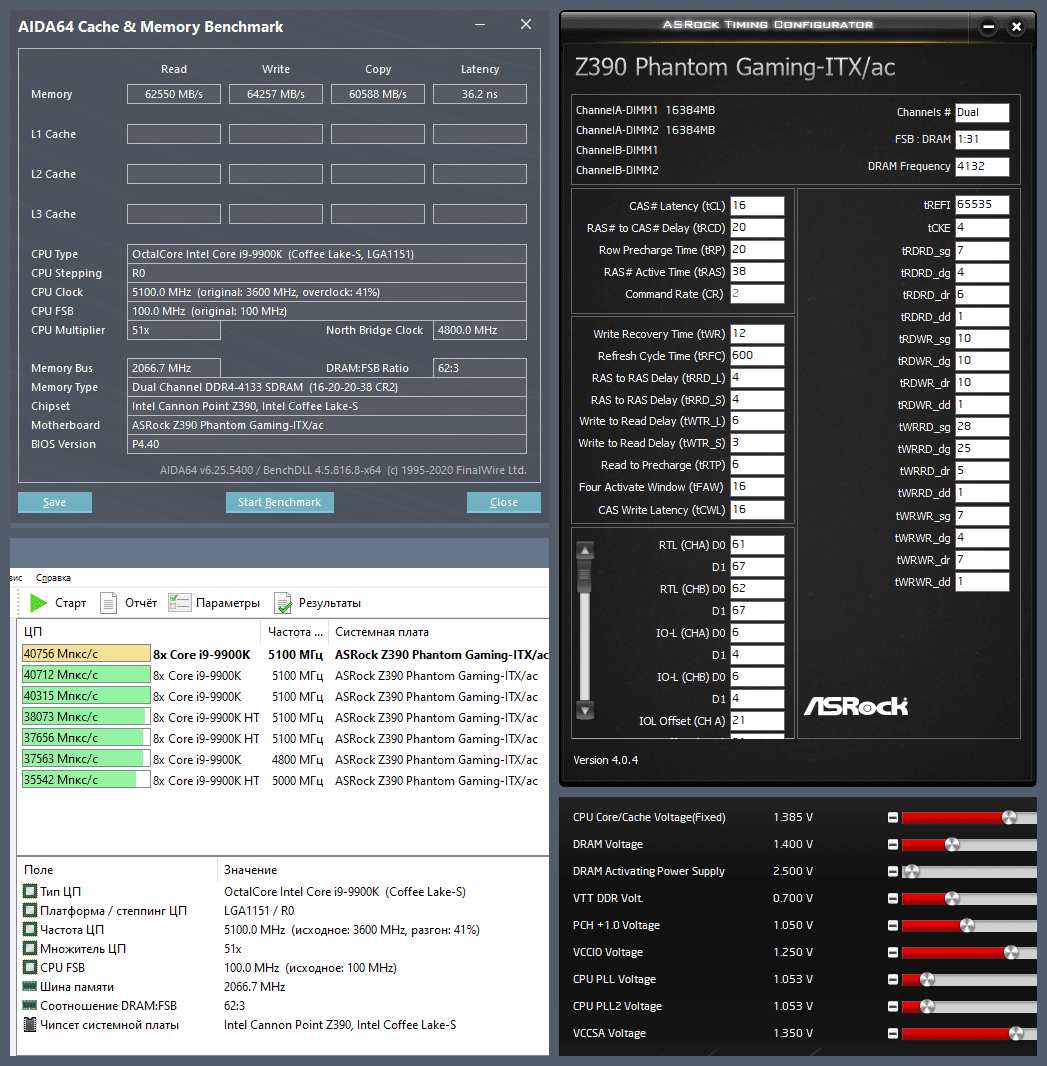Open Параметры settings toolbar icon
This screenshot has height=1066, width=1047.
[x=179, y=603]
